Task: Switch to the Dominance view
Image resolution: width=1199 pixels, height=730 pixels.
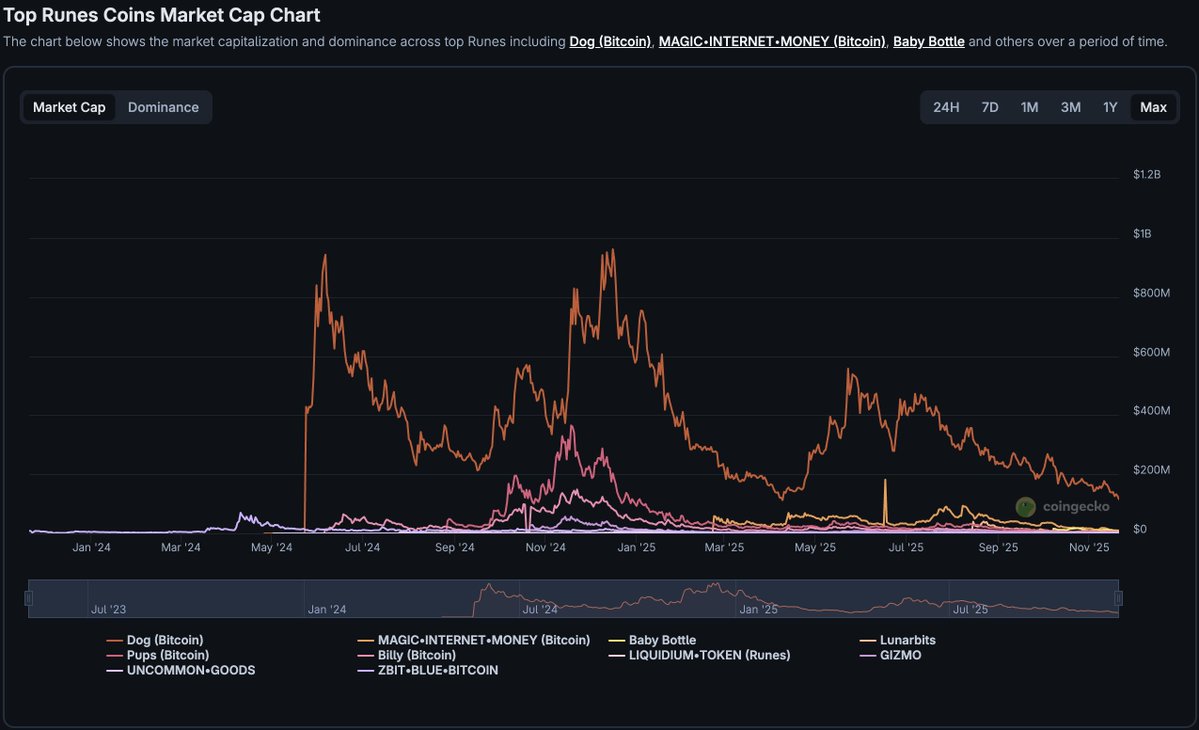Action: click(162, 105)
